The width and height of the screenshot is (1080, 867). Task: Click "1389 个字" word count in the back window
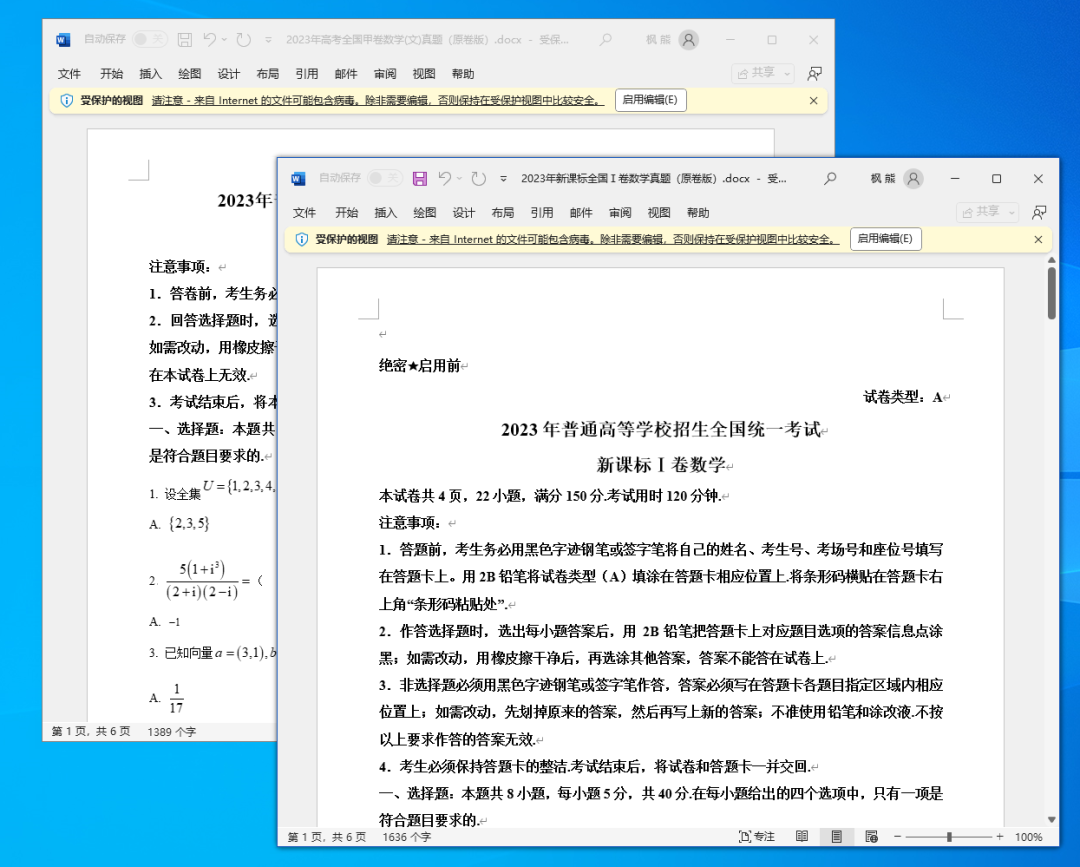172,731
